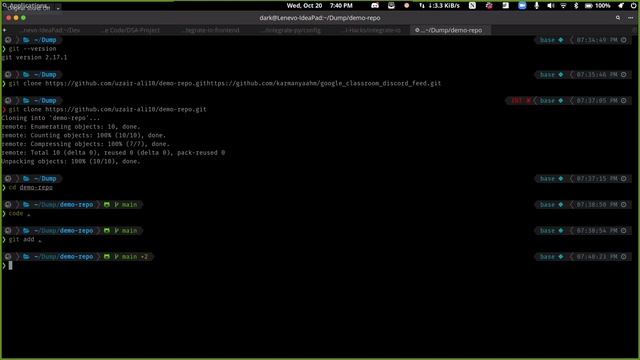Viewport: 640px width, 360px height.
Task: Open the notifications panel icon
Action: 621,6
